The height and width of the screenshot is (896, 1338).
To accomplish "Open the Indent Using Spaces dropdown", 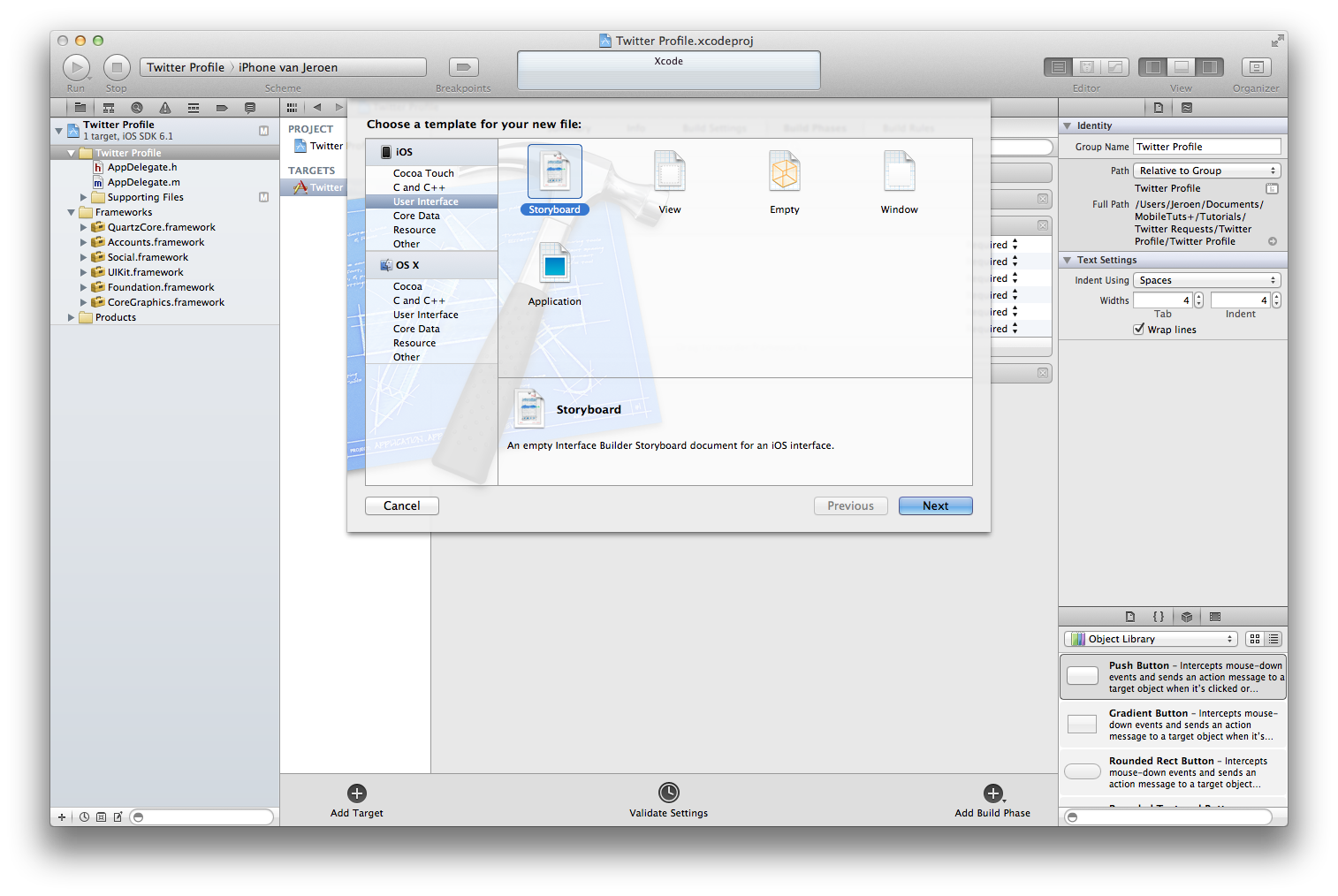I will coord(1207,280).
